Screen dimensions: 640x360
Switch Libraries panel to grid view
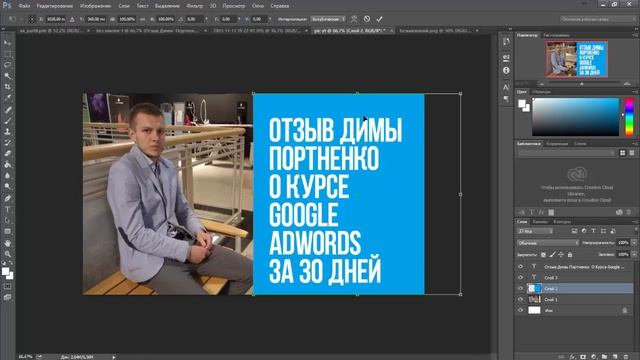622,153
